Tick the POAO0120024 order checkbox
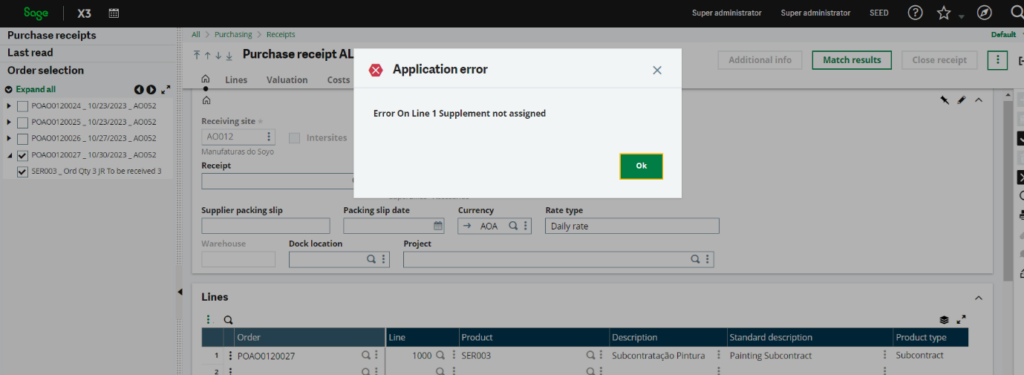Image resolution: width=1024 pixels, height=375 pixels. (22, 106)
